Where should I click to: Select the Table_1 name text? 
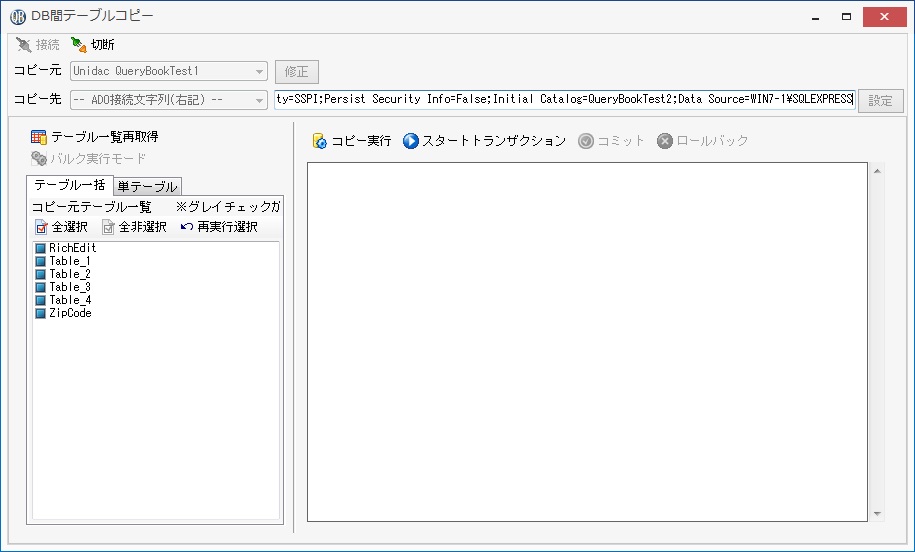coord(69,261)
